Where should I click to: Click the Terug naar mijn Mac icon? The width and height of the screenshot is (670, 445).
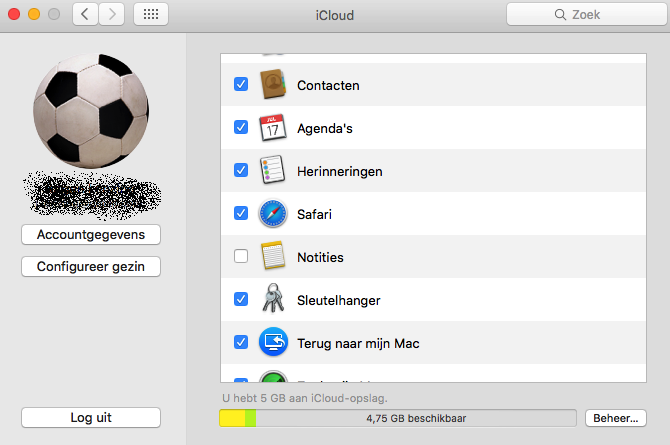coord(273,342)
